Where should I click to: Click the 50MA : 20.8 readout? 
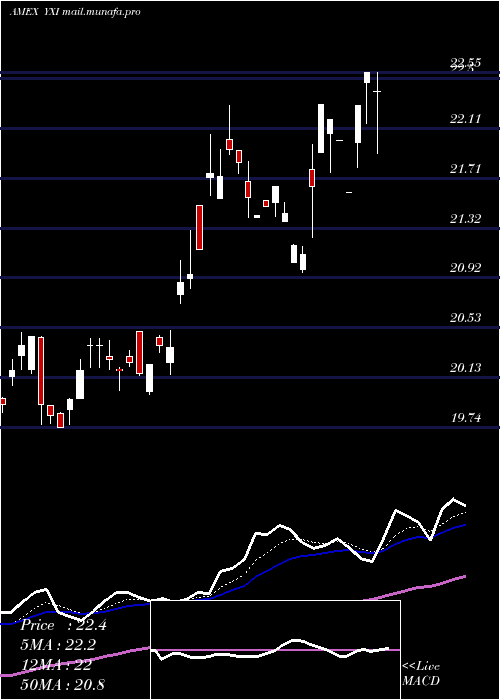pos(62,684)
